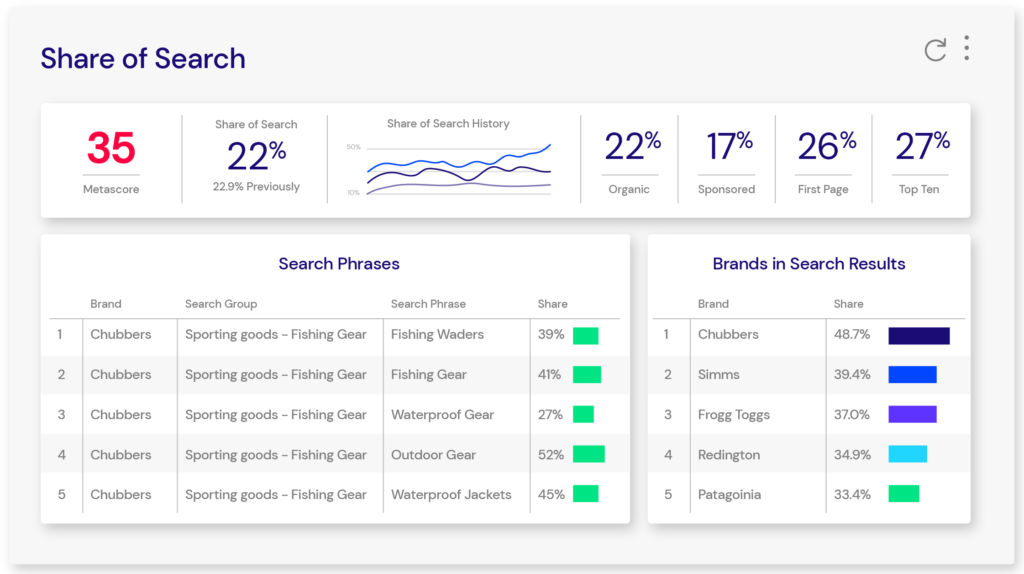1024x574 pixels.
Task: Select Chubbers in Brands in Search Results
Action: pos(728,334)
